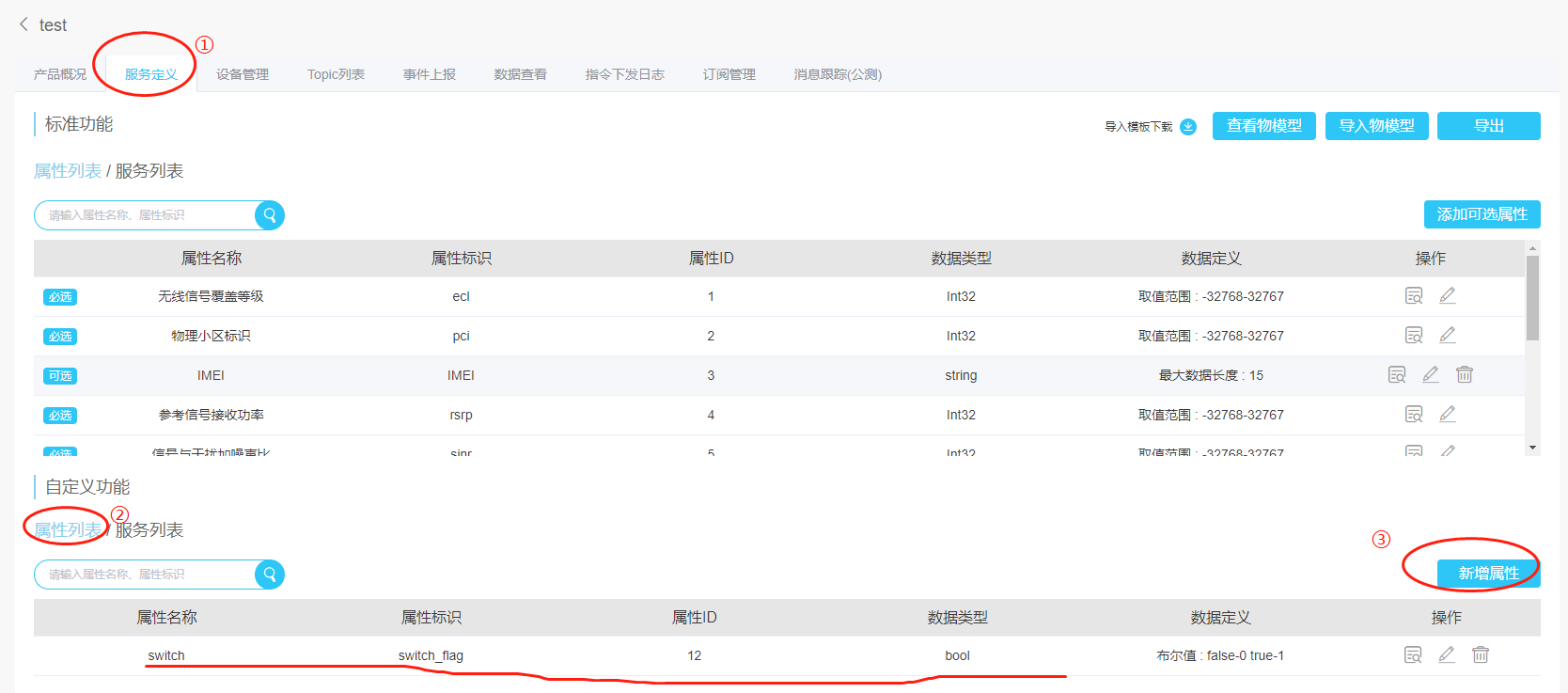View details of the pci attribute
This screenshot has height=693, width=1568.
(x=1414, y=336)
